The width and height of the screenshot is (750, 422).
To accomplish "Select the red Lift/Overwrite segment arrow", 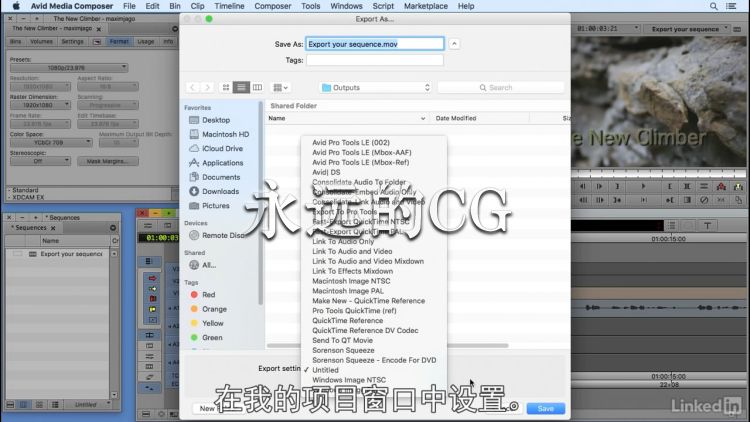I will coord(152,278).
